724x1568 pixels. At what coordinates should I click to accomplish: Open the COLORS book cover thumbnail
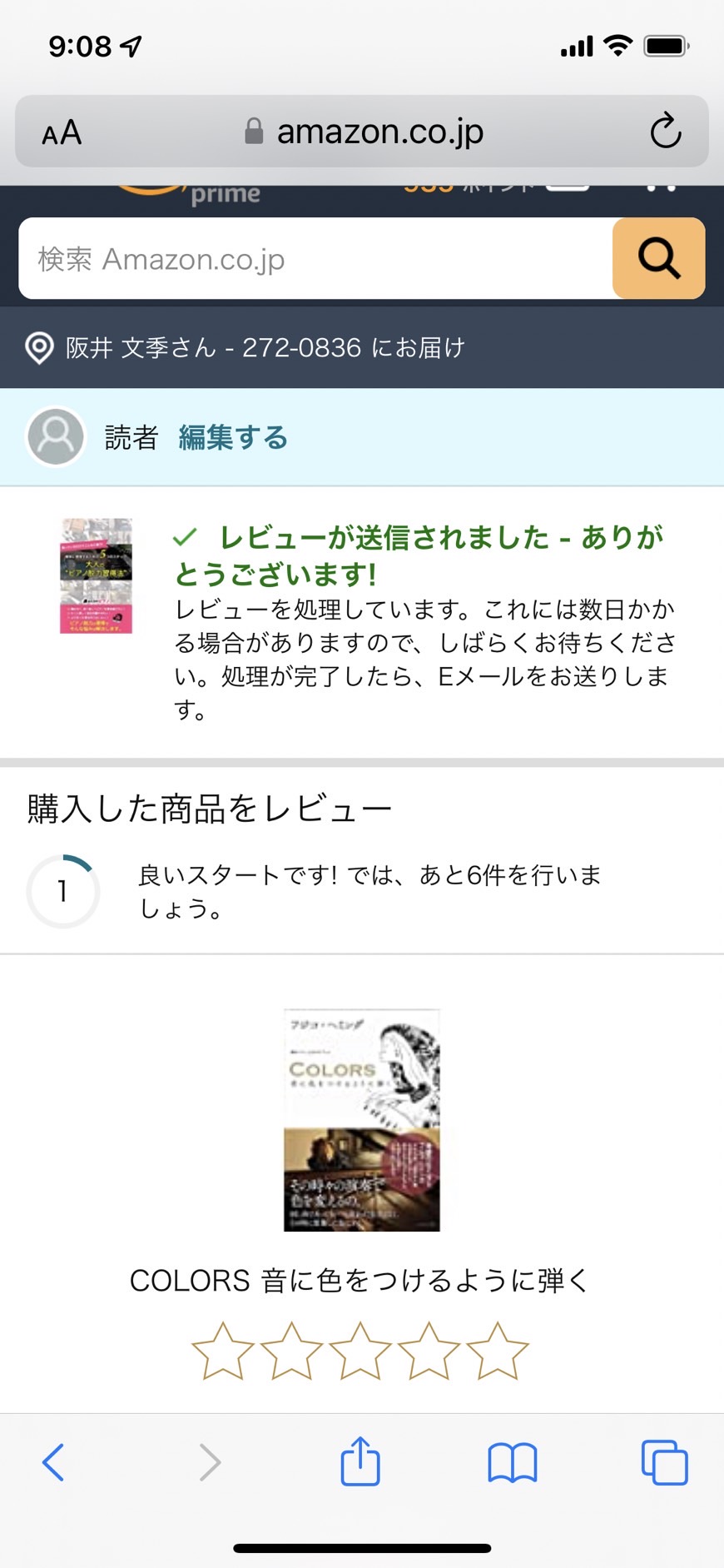pyautogui.click(x=361, y=1120)
